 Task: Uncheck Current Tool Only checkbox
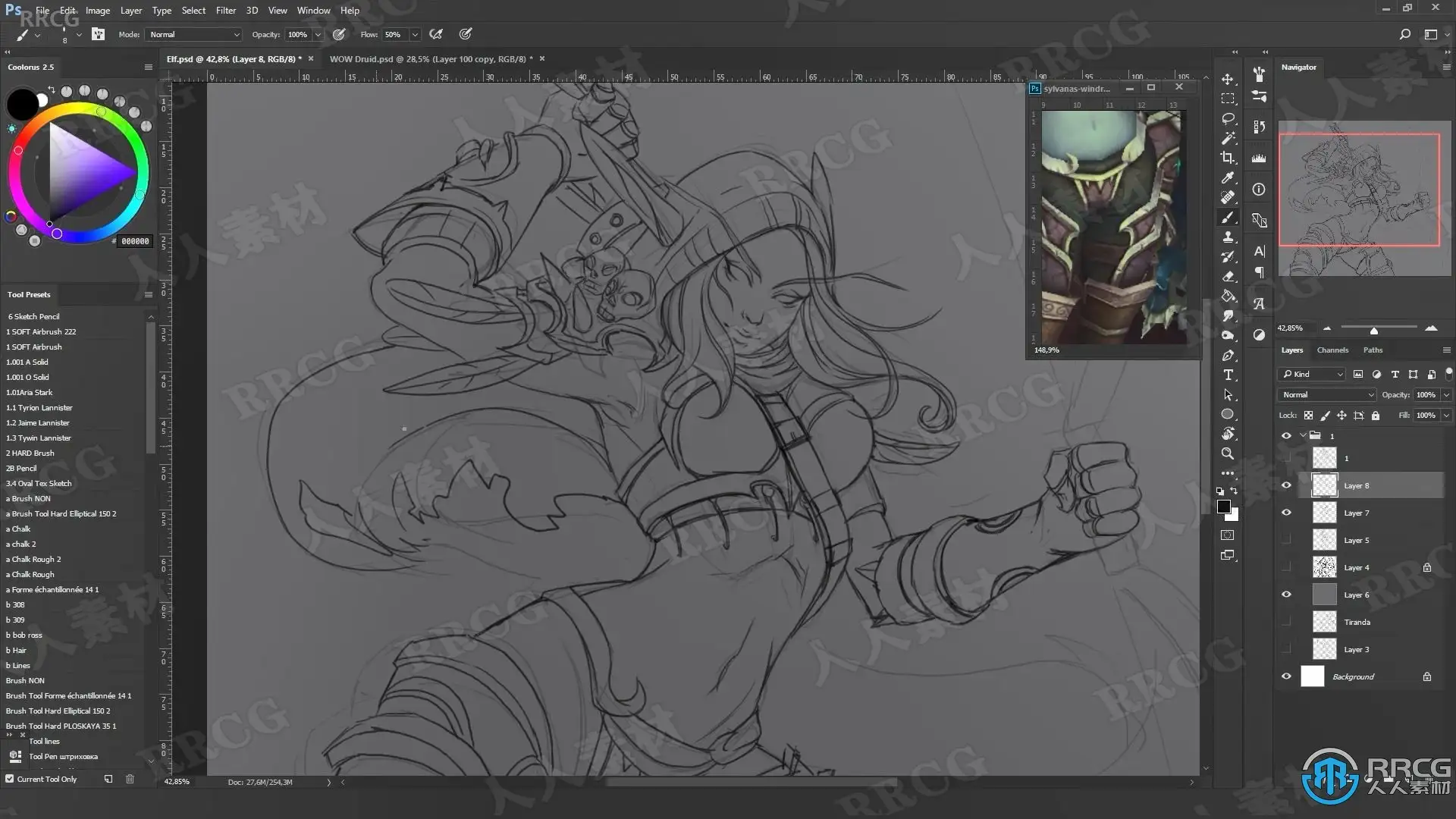point(10,779)
